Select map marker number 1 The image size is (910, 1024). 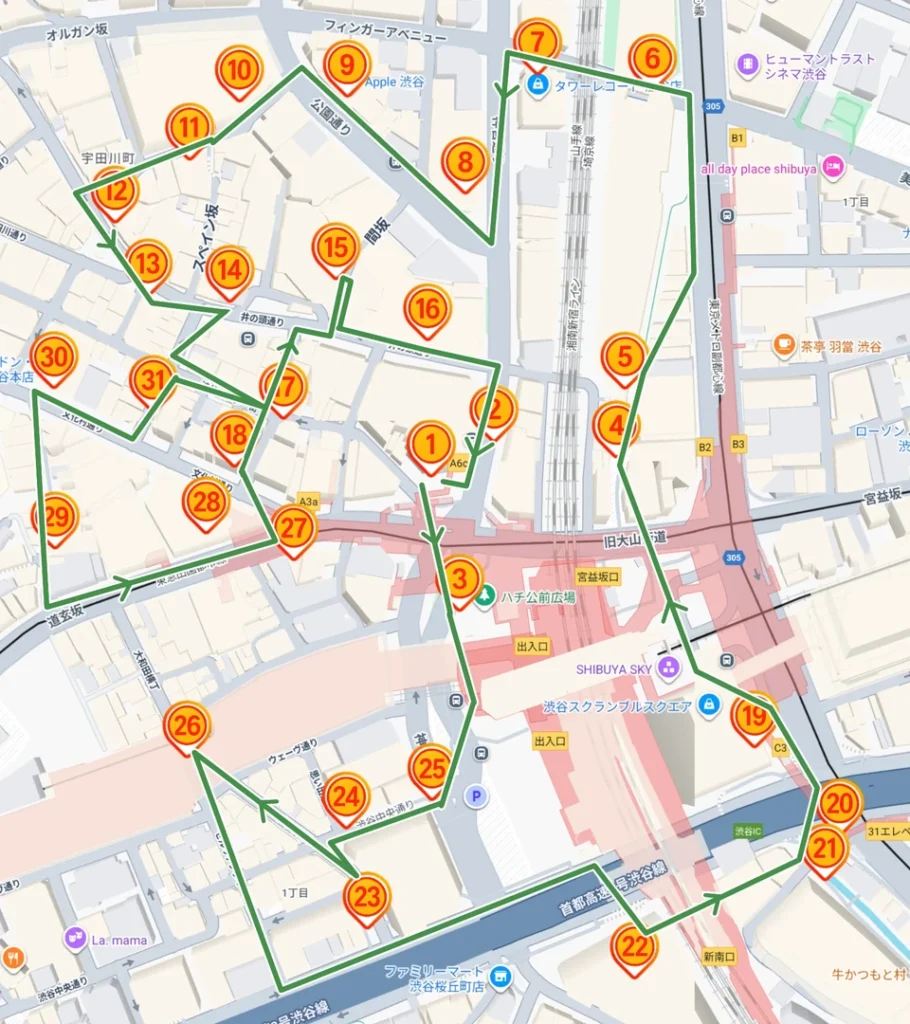coord(431,442)
